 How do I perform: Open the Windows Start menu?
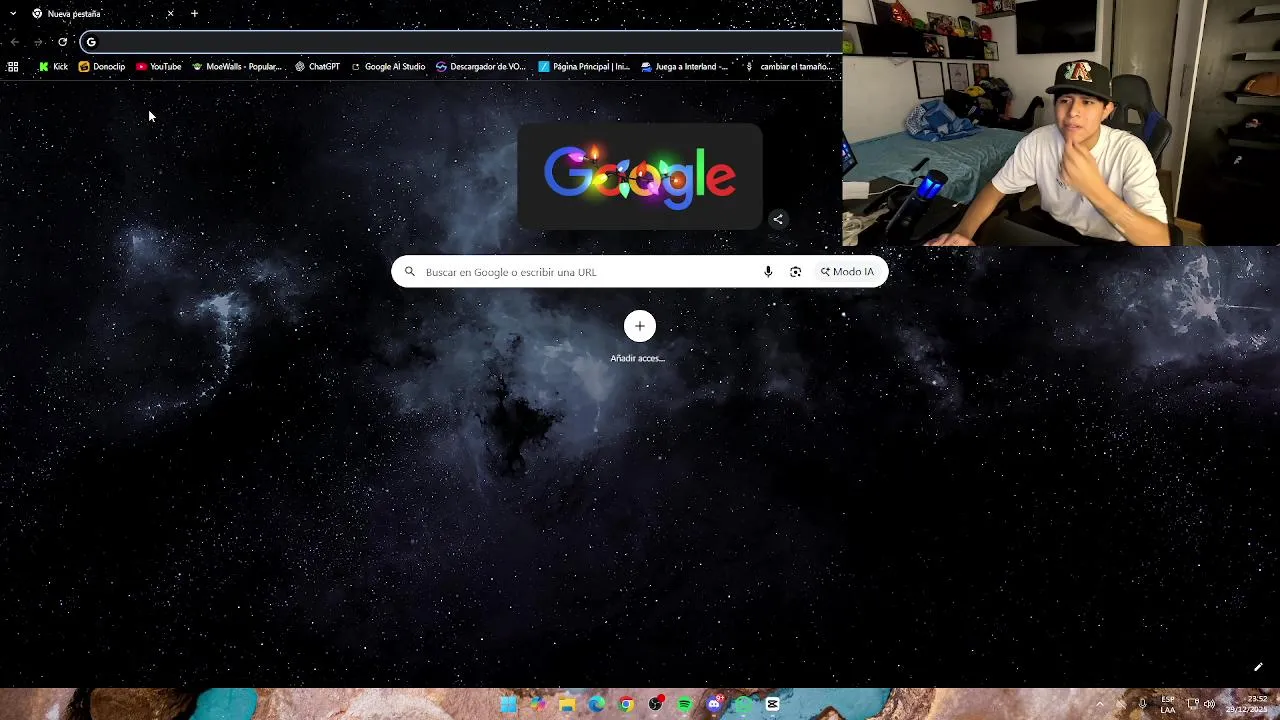point(508,704)
